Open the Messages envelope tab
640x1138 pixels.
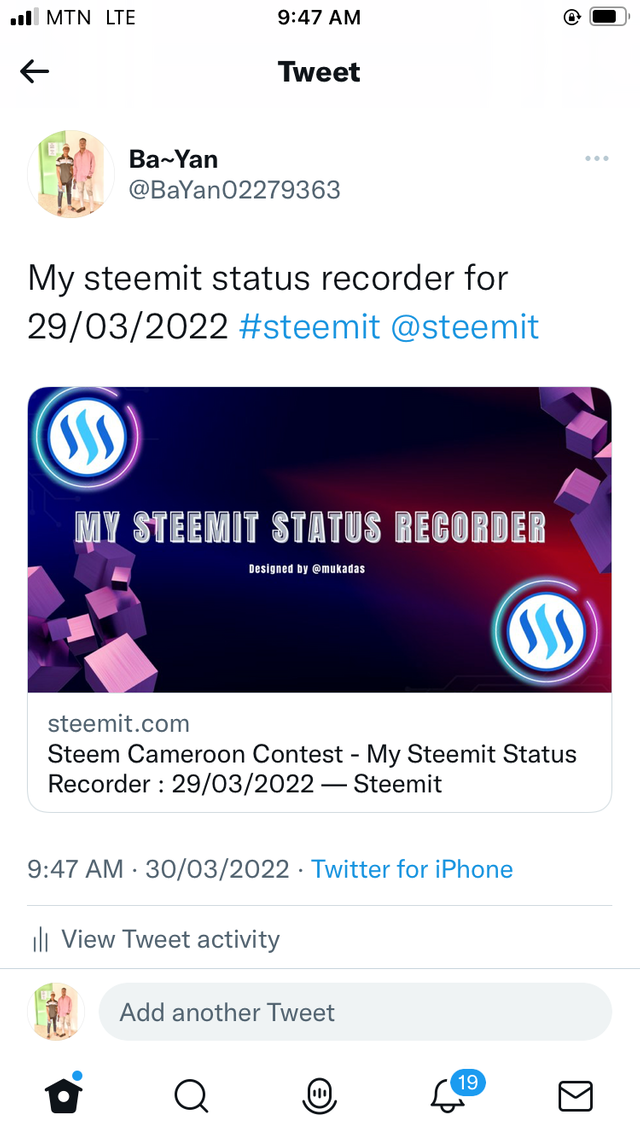click(x=575, y=1096)
